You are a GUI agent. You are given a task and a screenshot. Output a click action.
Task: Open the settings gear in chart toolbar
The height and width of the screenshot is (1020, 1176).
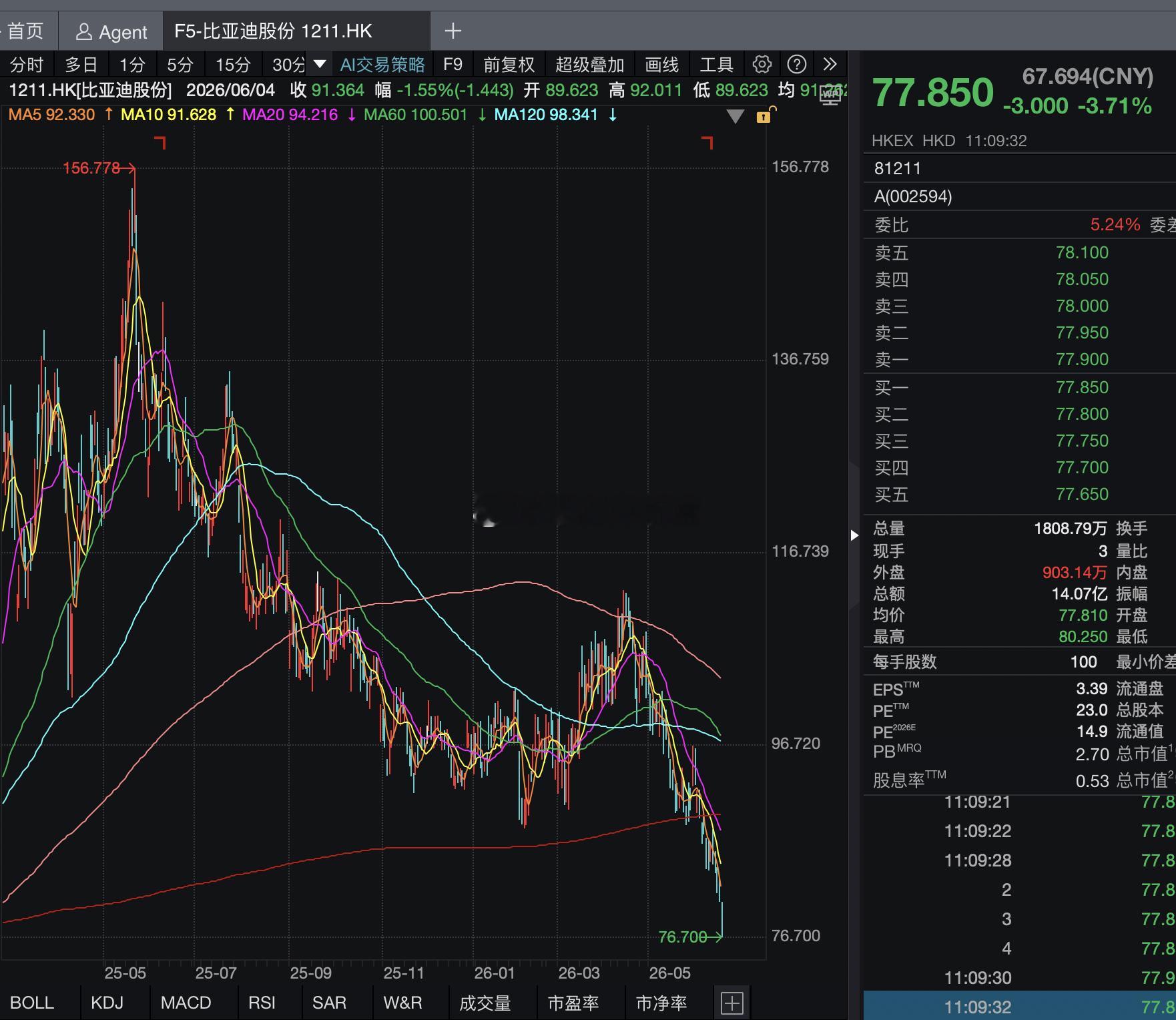[762, 64]
